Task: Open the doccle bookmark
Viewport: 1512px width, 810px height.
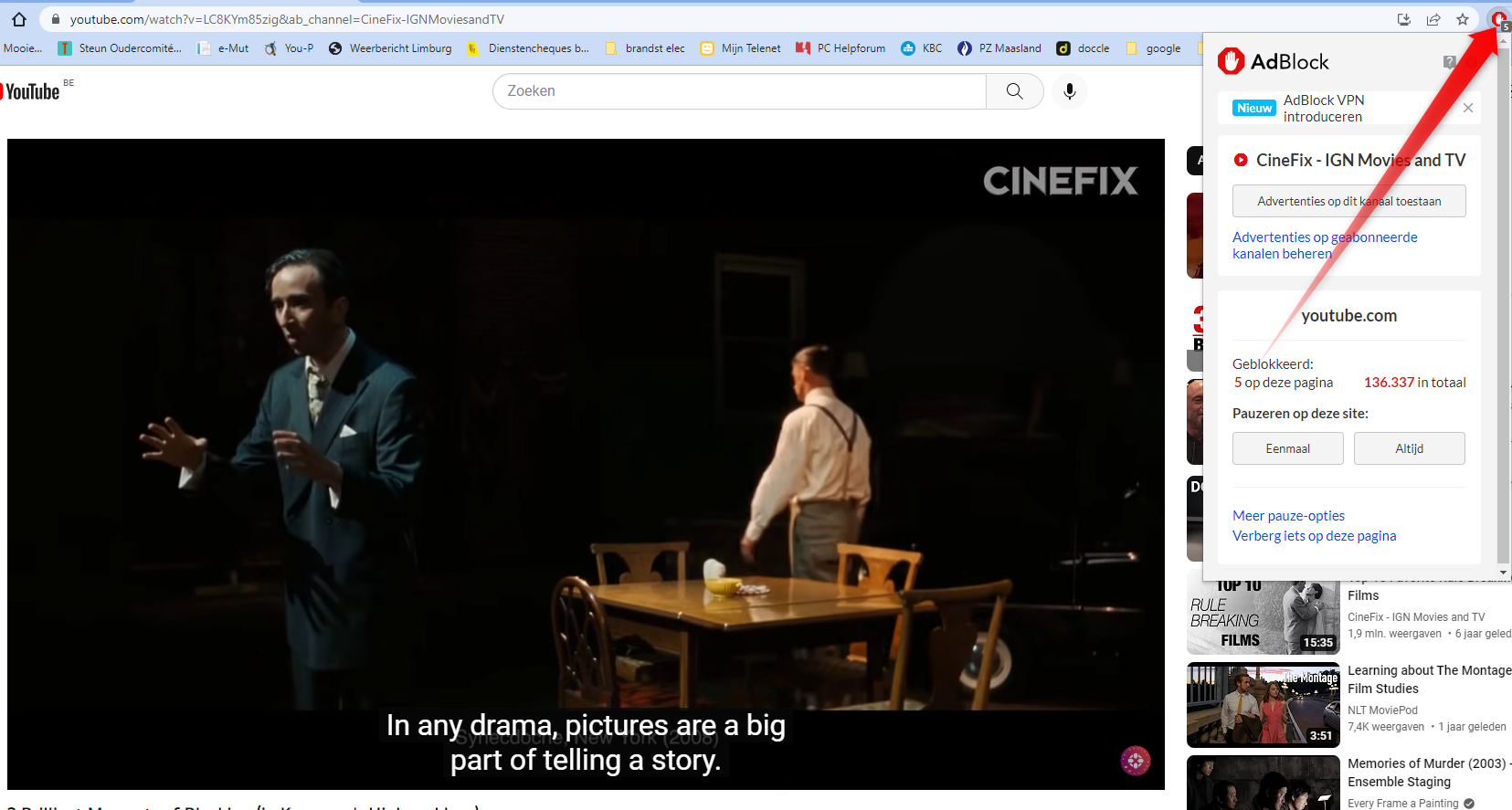Action: [x=1084, y=48]
